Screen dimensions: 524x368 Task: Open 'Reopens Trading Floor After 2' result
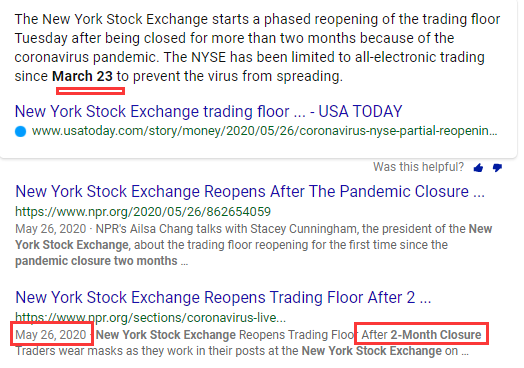pyautogui.click(x=223, y=297)
